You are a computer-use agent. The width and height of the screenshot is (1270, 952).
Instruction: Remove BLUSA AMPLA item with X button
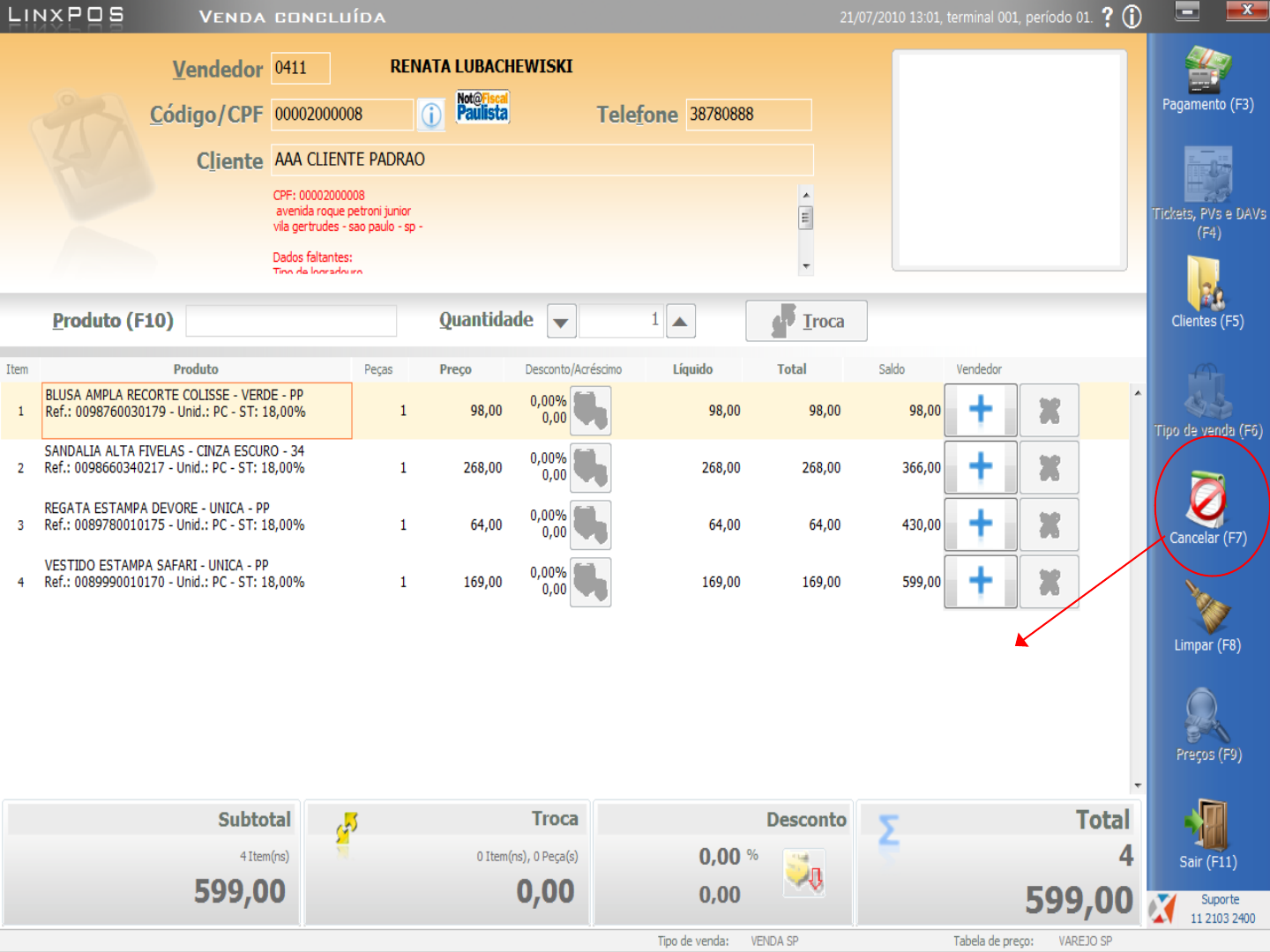(1050, 410)
